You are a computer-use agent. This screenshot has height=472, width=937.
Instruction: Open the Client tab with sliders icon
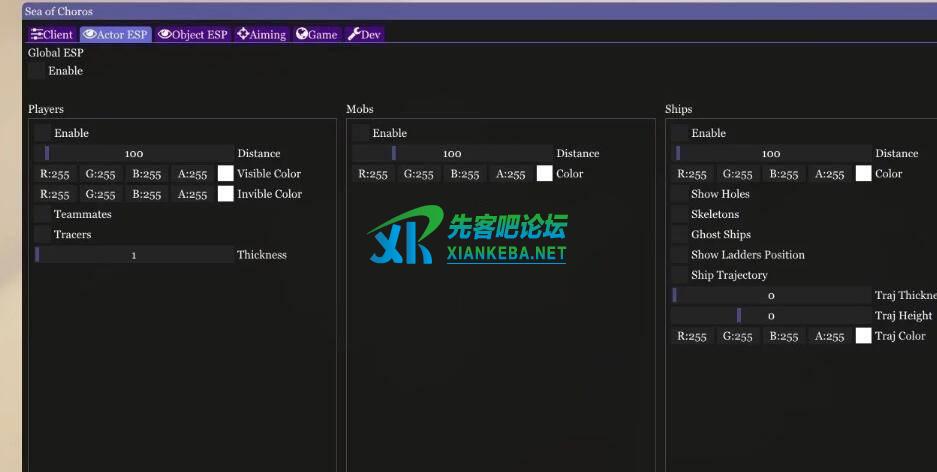52,34
